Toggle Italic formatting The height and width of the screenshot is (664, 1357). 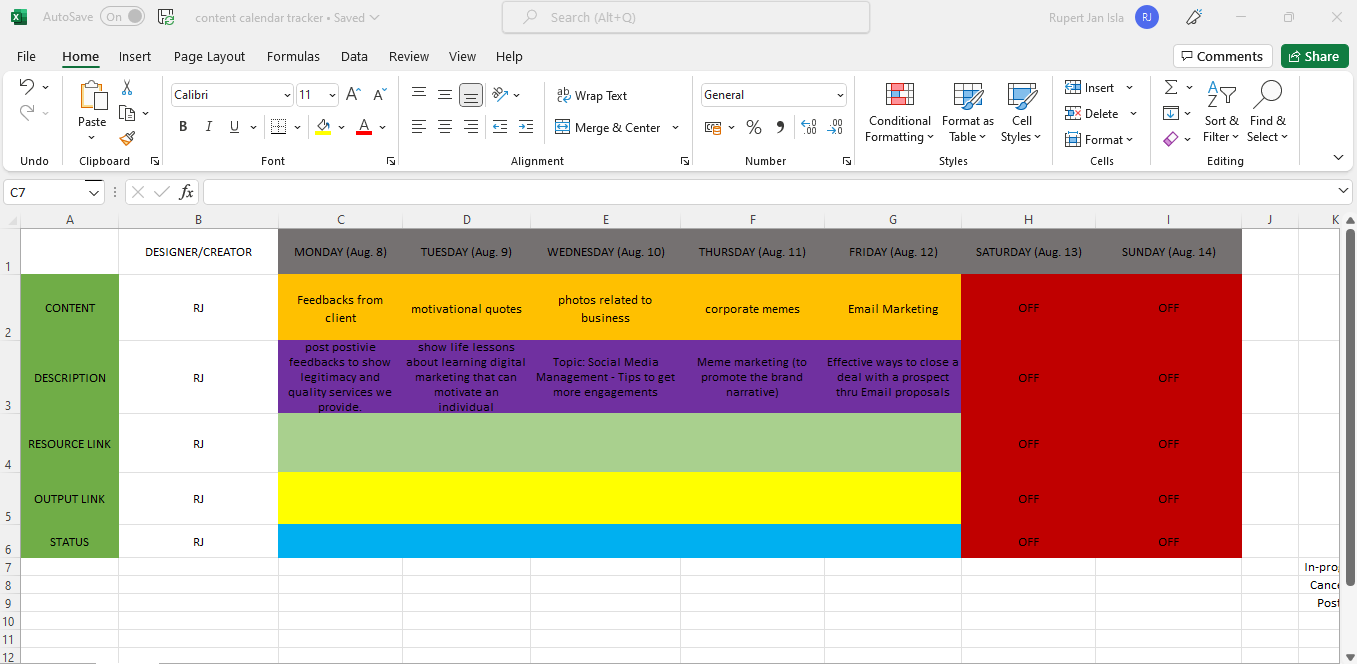(209, 127)
